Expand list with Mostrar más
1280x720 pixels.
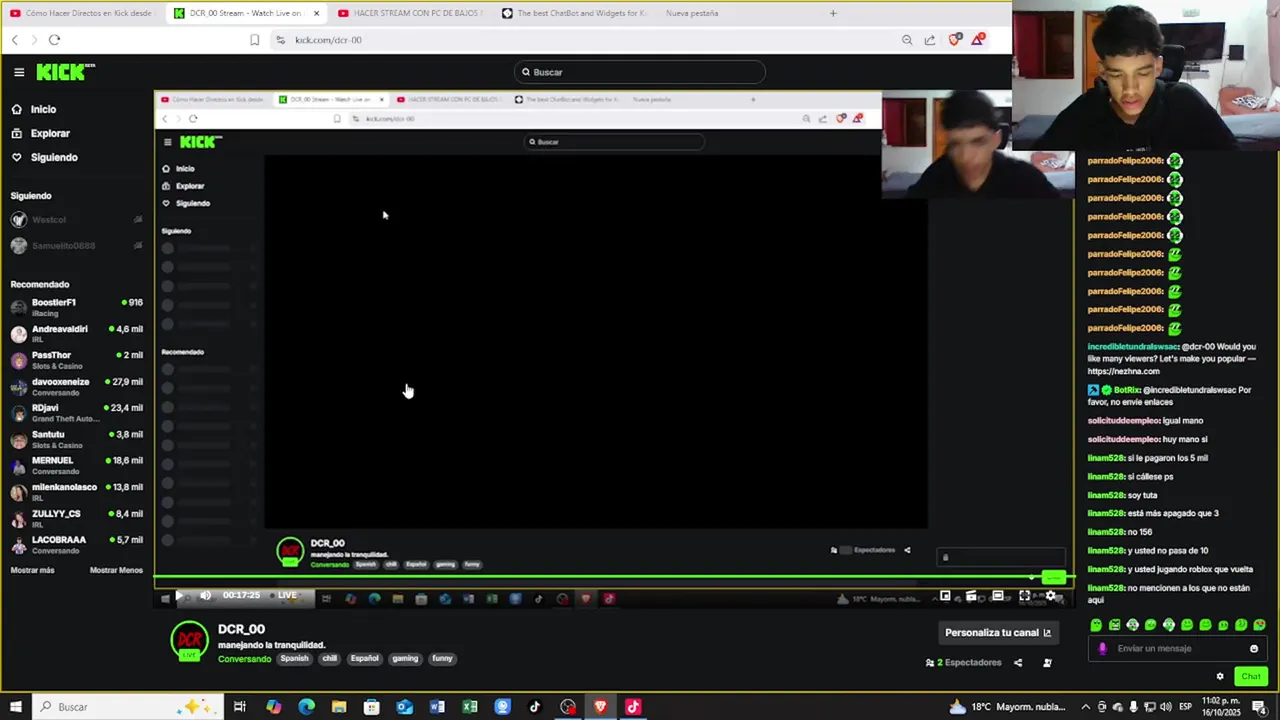click(x=33, y=570)
